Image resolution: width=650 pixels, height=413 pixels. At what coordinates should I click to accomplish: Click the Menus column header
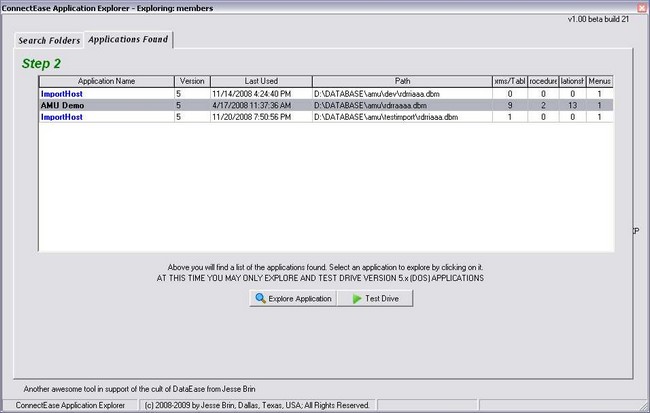coord(600,81)
